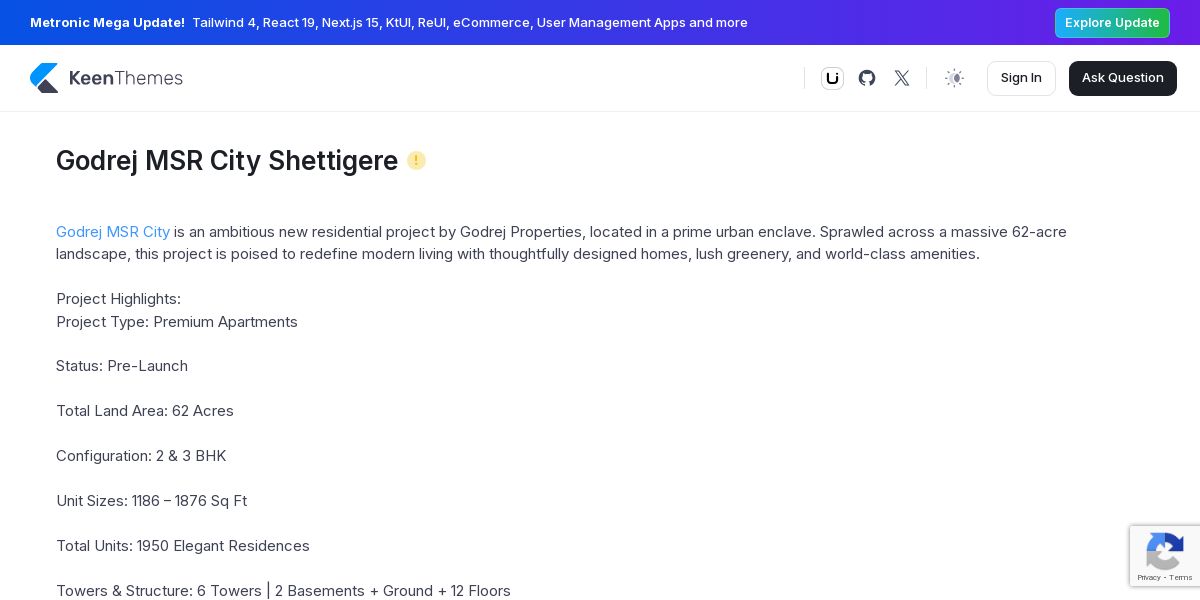1200x600 pixels.
Task: Click 'Total Land Area: 62 Acres' text
Action: click(x=145, y=411)
